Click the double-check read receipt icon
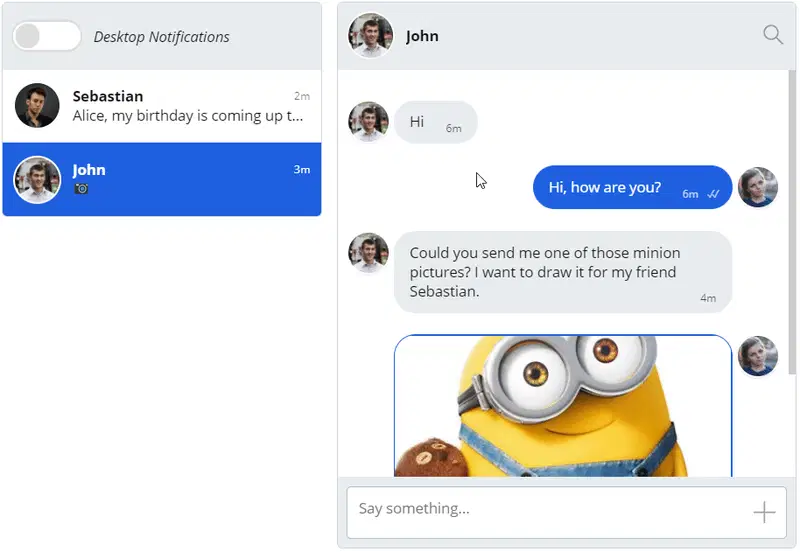 pos(713,194)
